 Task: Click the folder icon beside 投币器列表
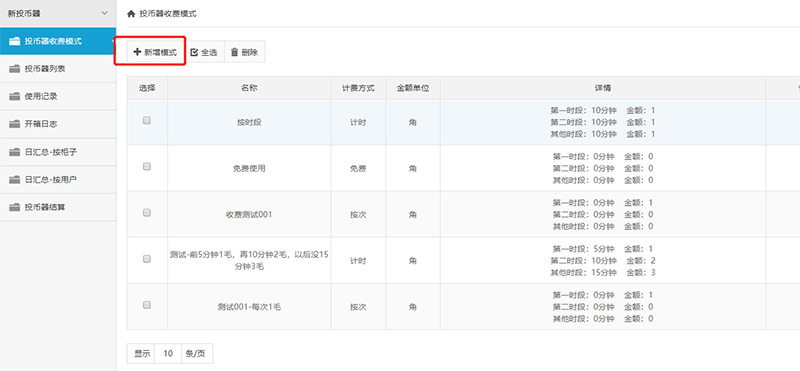(15, 69)
